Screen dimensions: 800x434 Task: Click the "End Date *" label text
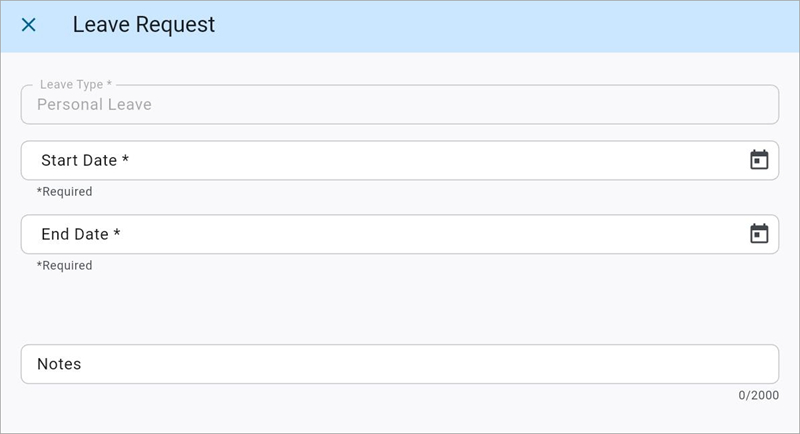[x=80, y=234]
